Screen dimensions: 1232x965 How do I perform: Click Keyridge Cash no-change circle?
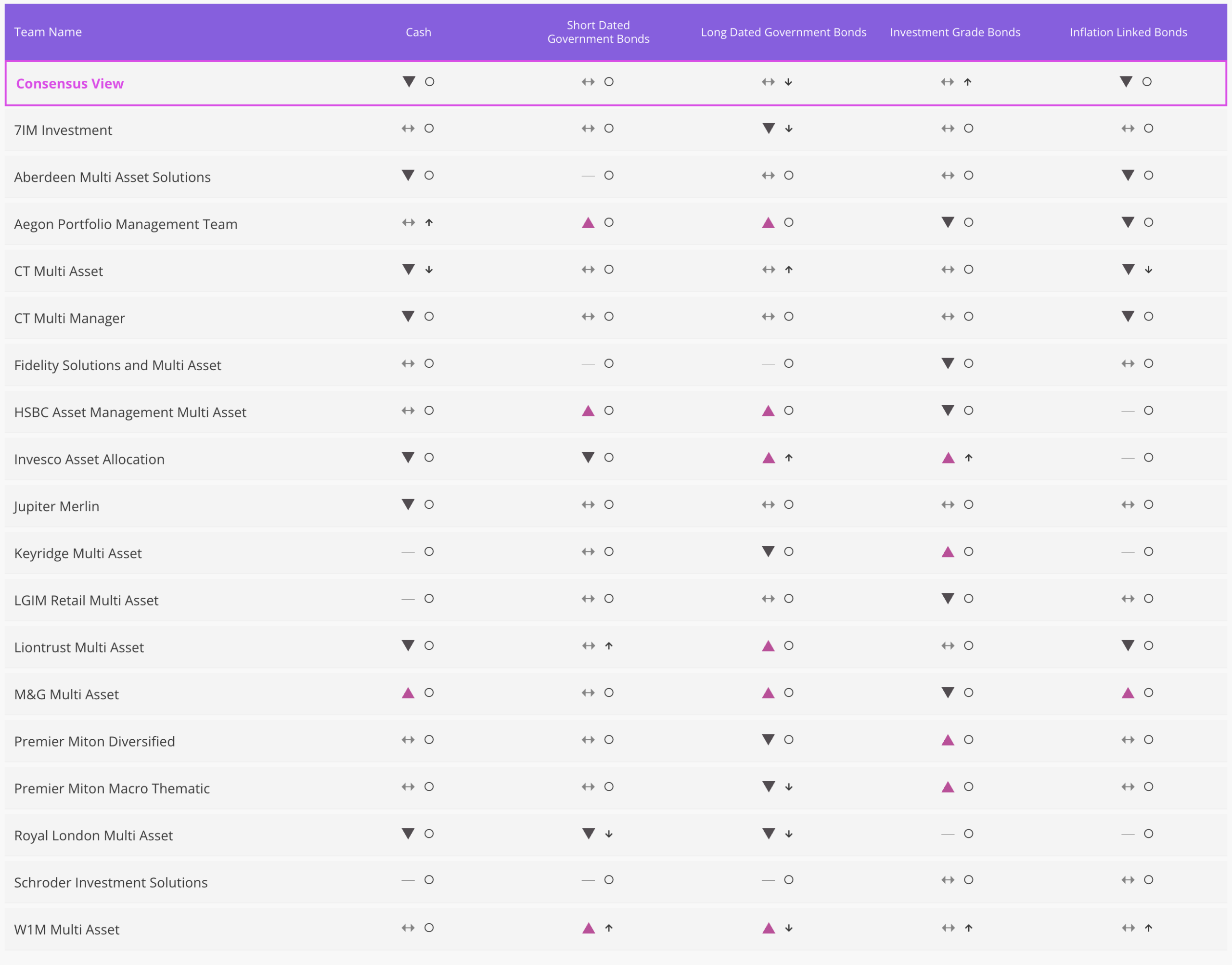point(429,552)
